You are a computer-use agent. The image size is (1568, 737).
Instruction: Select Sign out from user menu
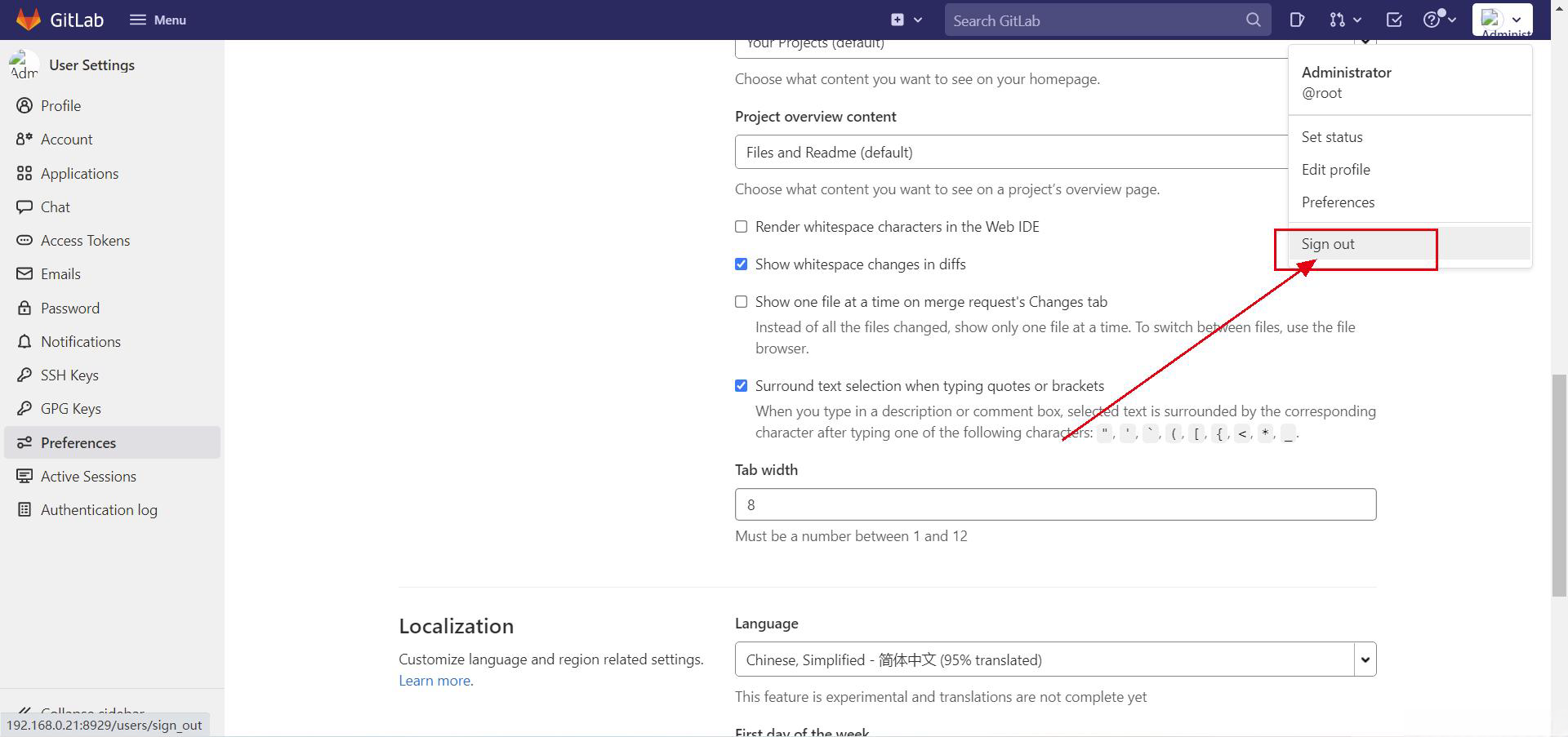(1328, 244)
